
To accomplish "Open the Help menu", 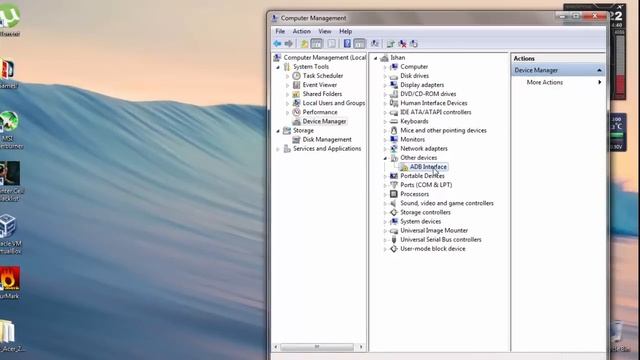I will [345, 31].
